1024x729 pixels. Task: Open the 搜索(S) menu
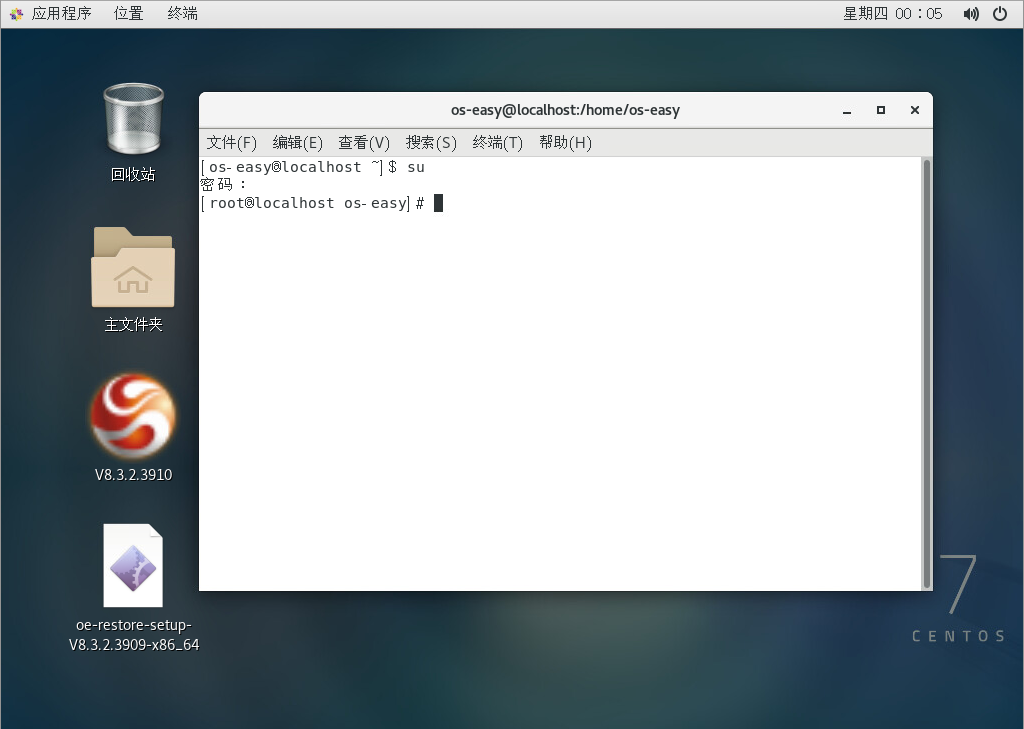click(x=431, y=142)
